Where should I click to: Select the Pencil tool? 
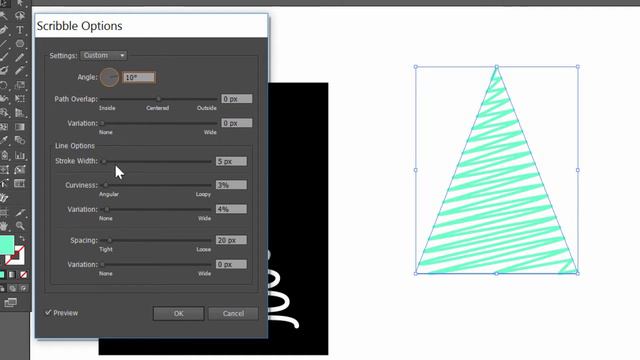click(20, 58)
